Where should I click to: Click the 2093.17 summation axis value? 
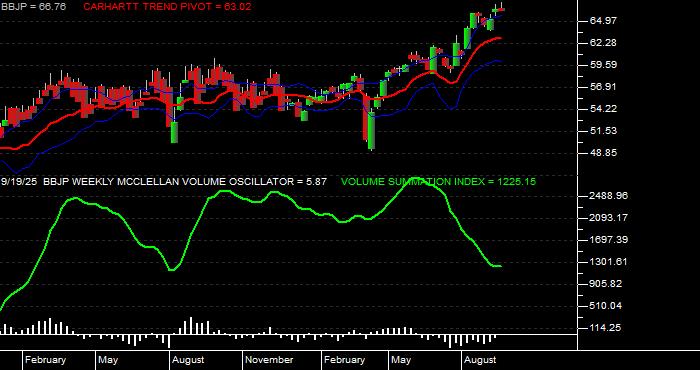coord(607,218)
